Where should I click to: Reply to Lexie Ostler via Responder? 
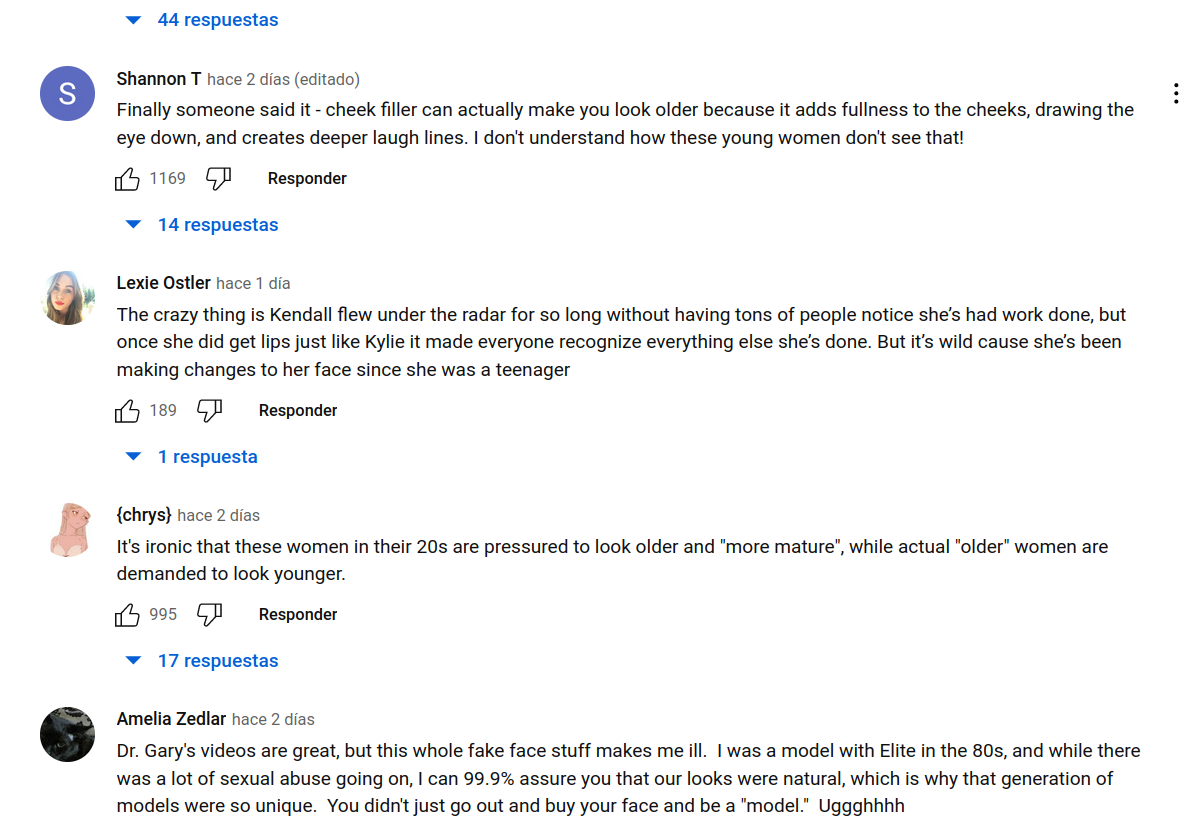coord(298,411)
